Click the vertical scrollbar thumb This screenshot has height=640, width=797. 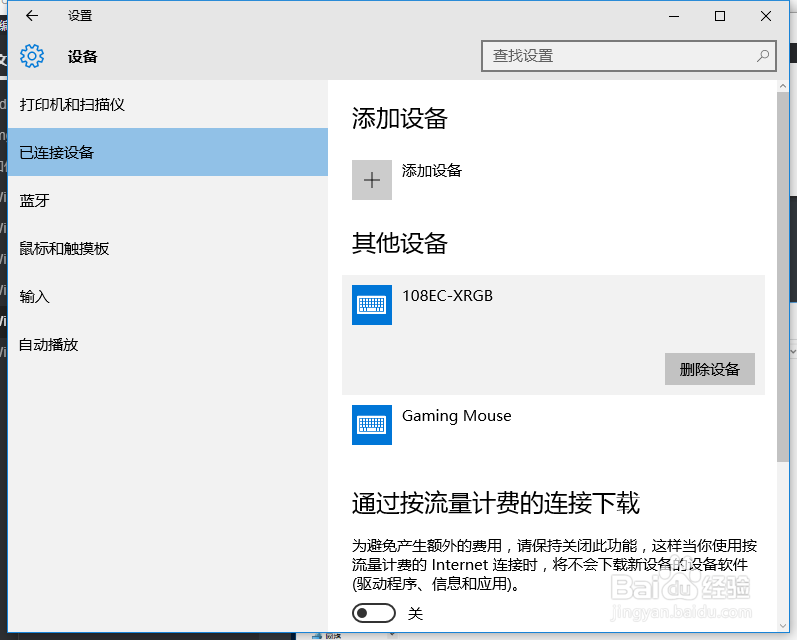783,277
